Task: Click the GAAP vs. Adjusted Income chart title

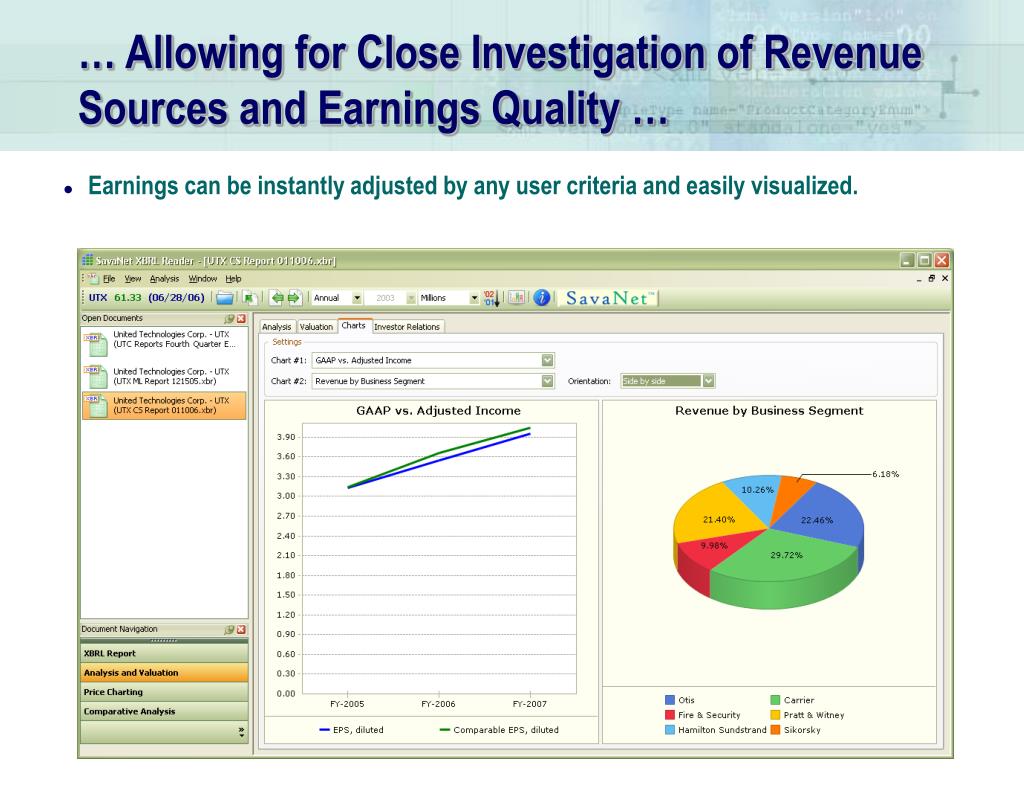Action: click(438, 411)
